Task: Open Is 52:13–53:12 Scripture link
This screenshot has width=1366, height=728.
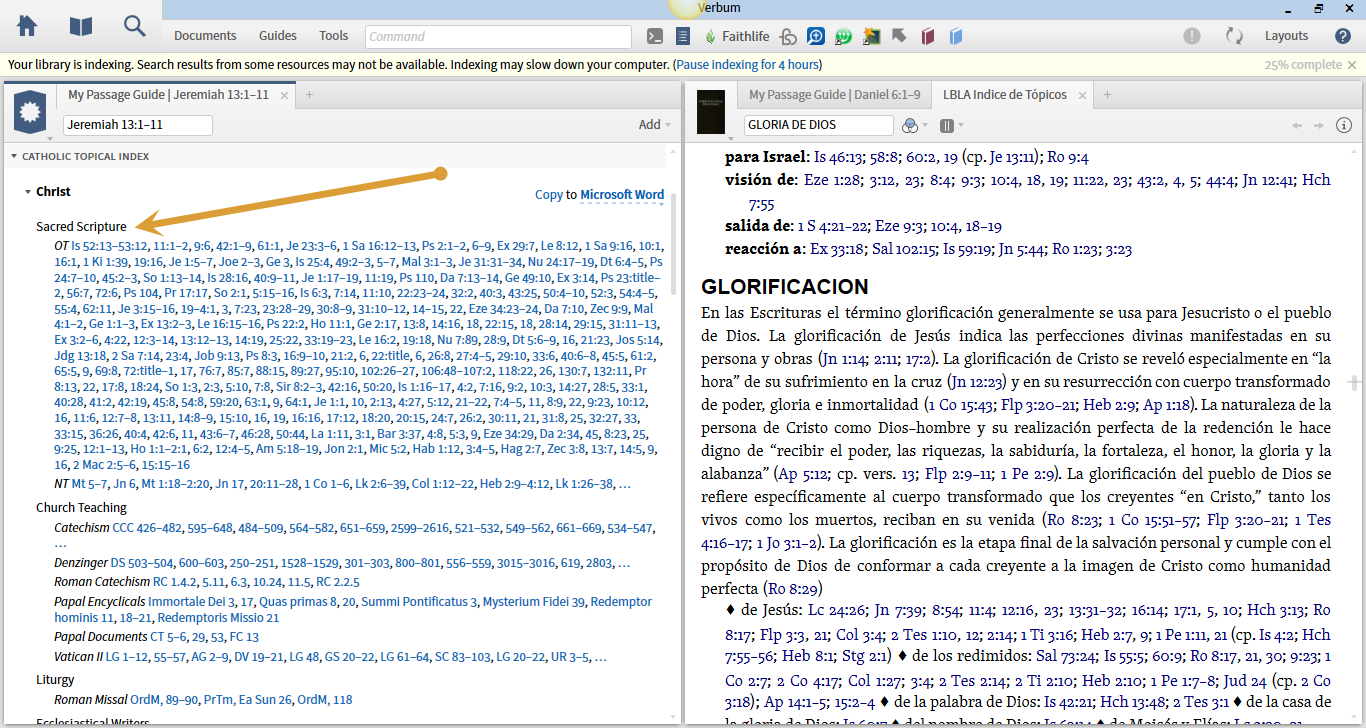Action: (x=110, y=246)
